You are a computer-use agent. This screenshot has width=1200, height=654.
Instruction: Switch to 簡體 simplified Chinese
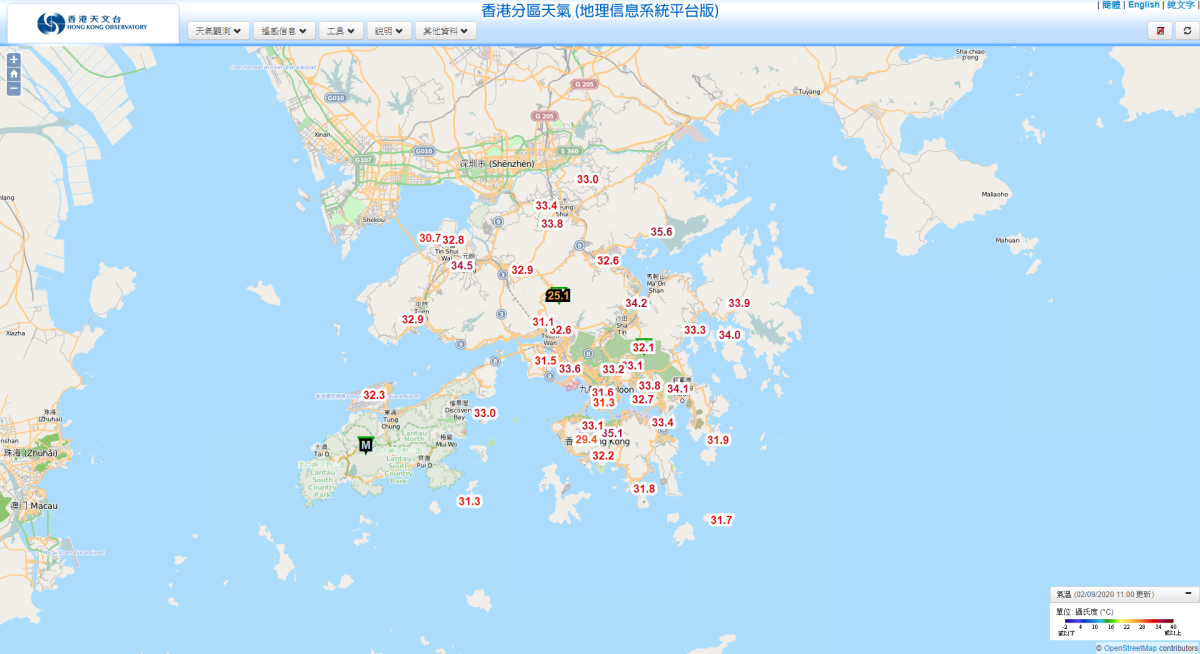point(1111,5)
